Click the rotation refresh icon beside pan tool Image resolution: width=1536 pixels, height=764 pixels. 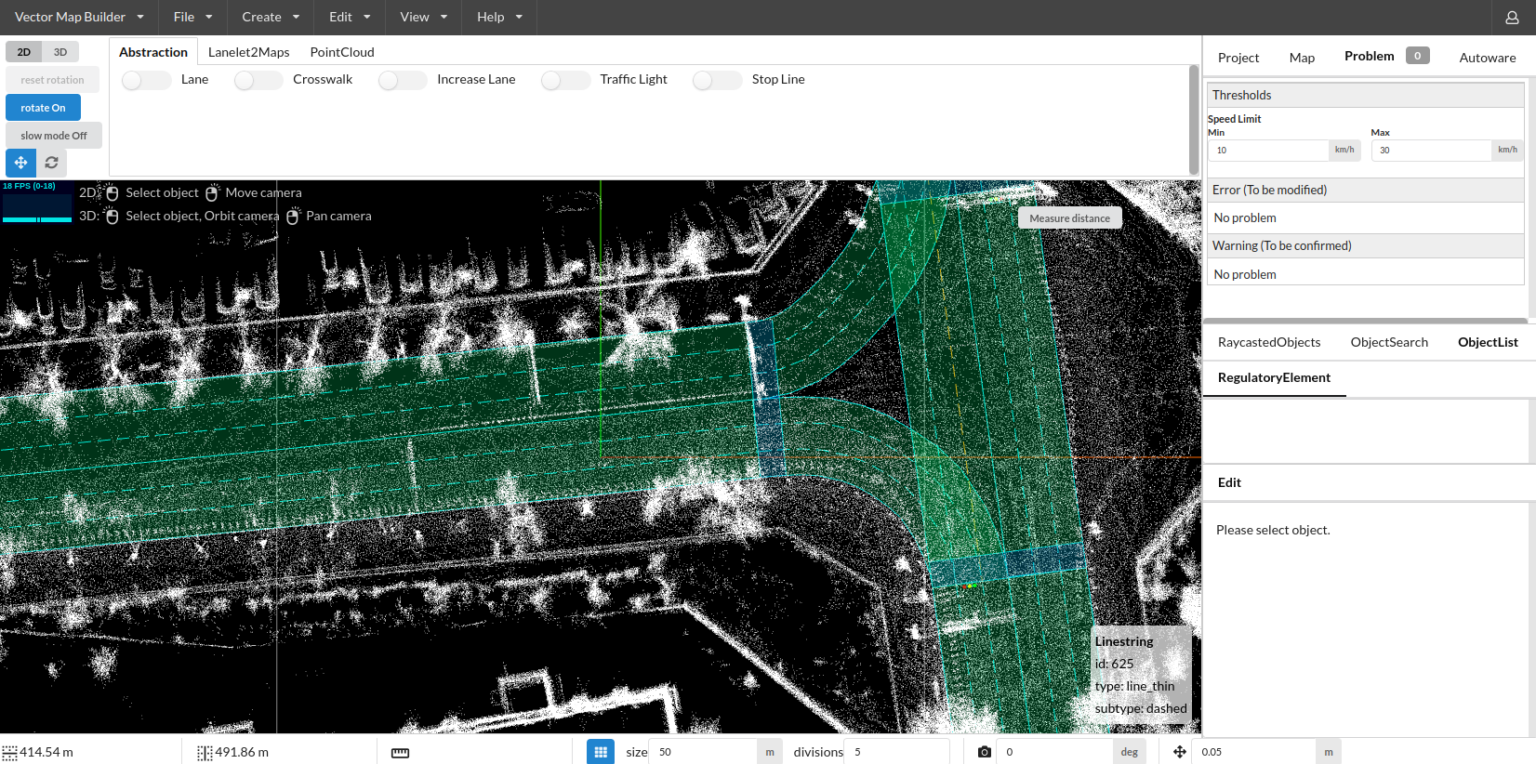tap(51, 162)
